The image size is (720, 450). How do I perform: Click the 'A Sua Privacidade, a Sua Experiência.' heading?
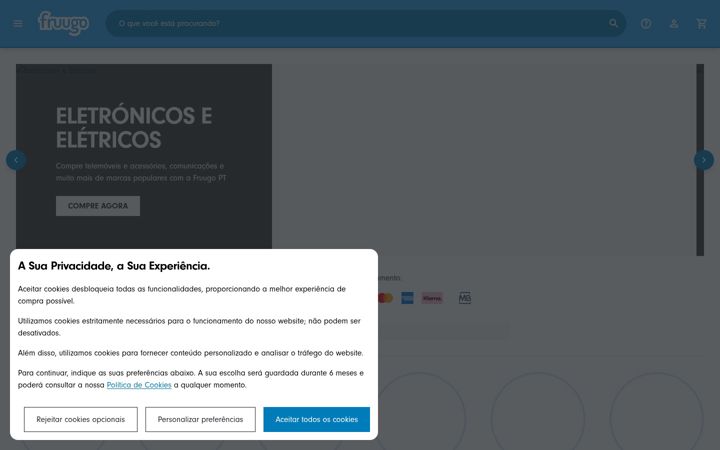(x=114, y=266)
